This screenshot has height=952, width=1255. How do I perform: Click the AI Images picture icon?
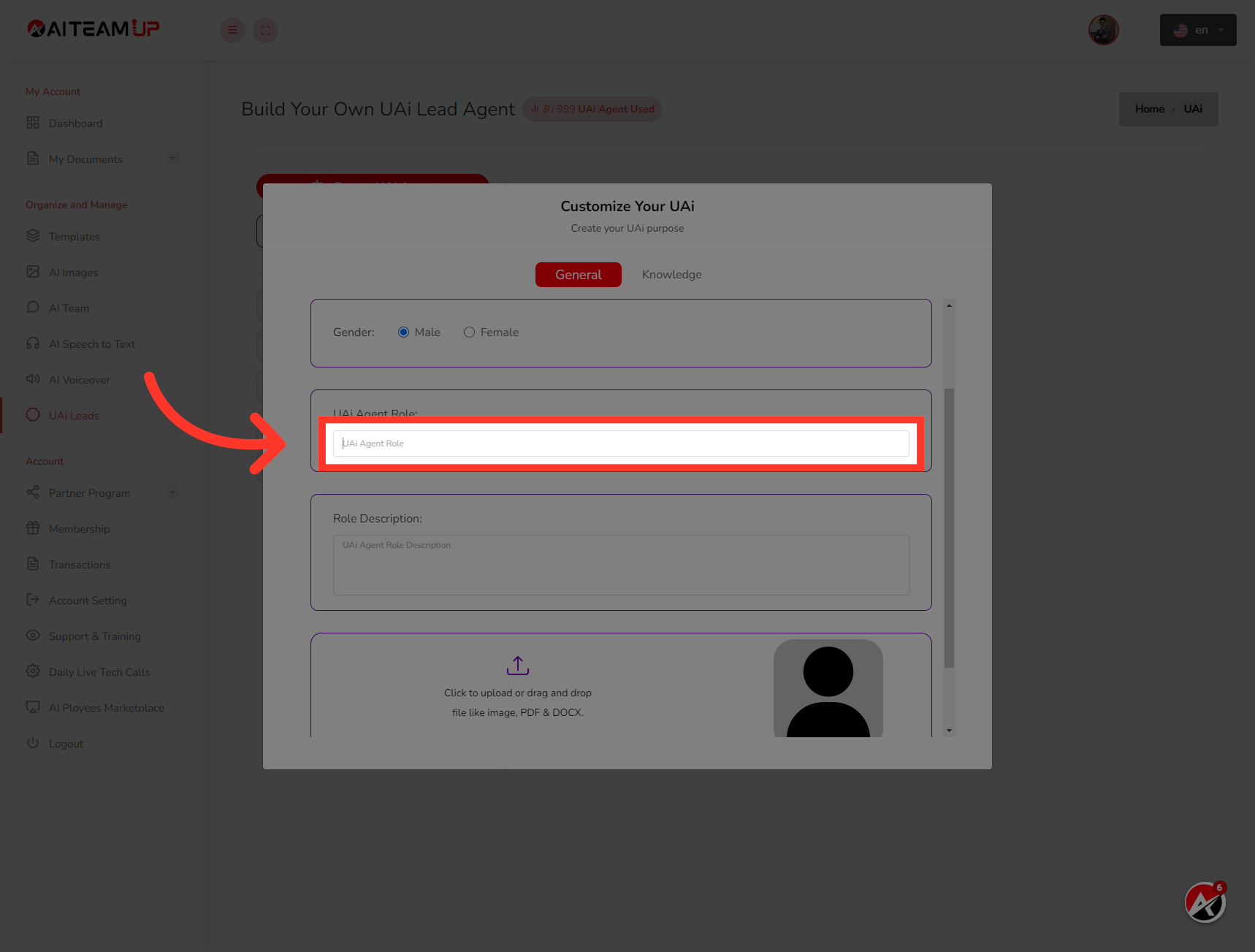[33, 272]
